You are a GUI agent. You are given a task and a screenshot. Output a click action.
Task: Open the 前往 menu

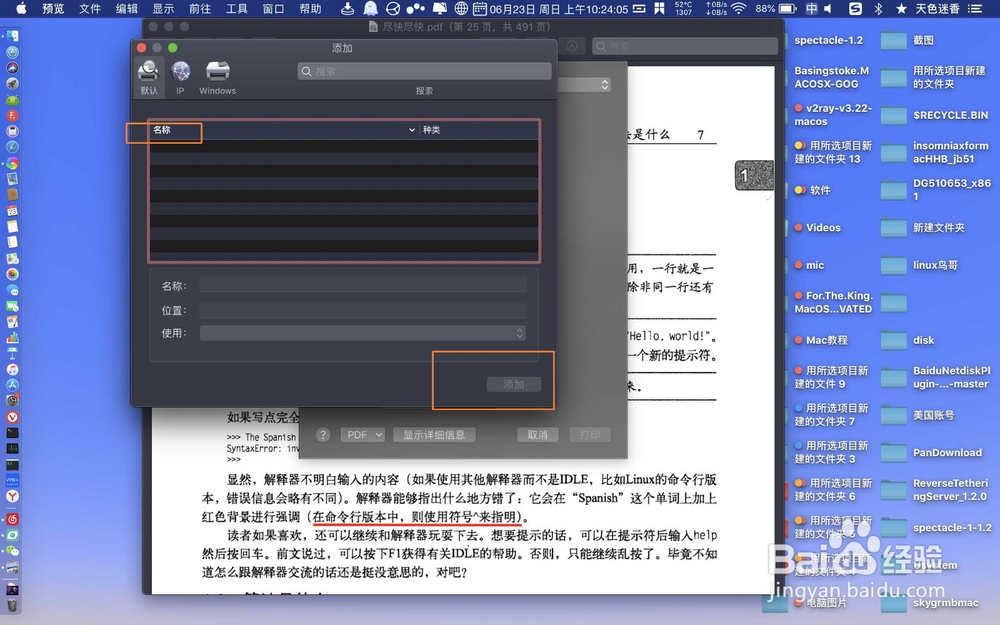pyautogui.click(x=200, y=8)
